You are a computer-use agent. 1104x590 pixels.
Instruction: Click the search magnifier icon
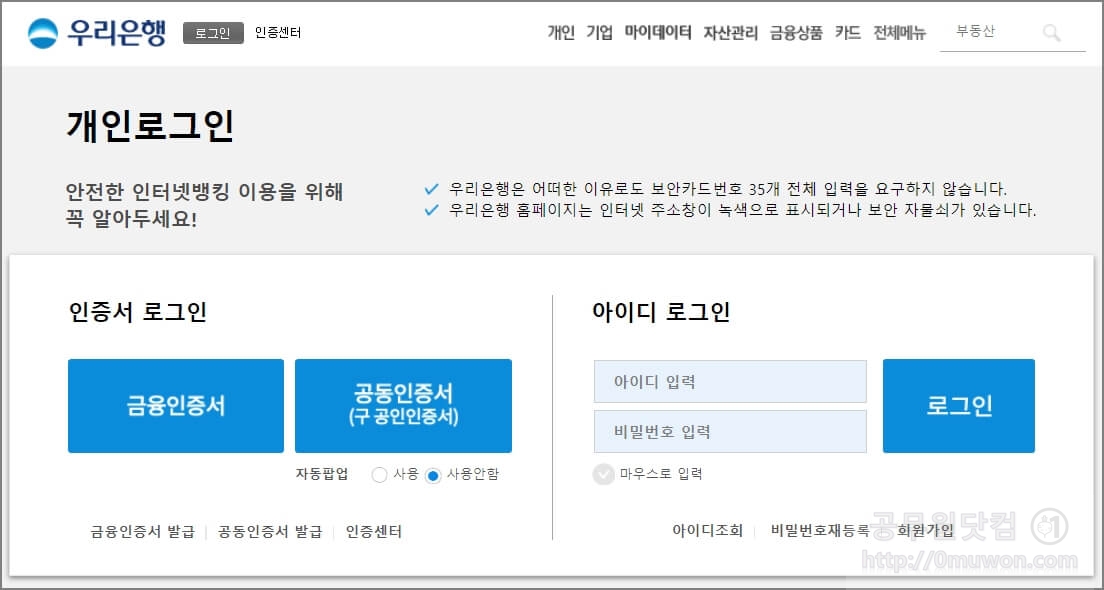pyautogui.click(x=1051, y=32)
